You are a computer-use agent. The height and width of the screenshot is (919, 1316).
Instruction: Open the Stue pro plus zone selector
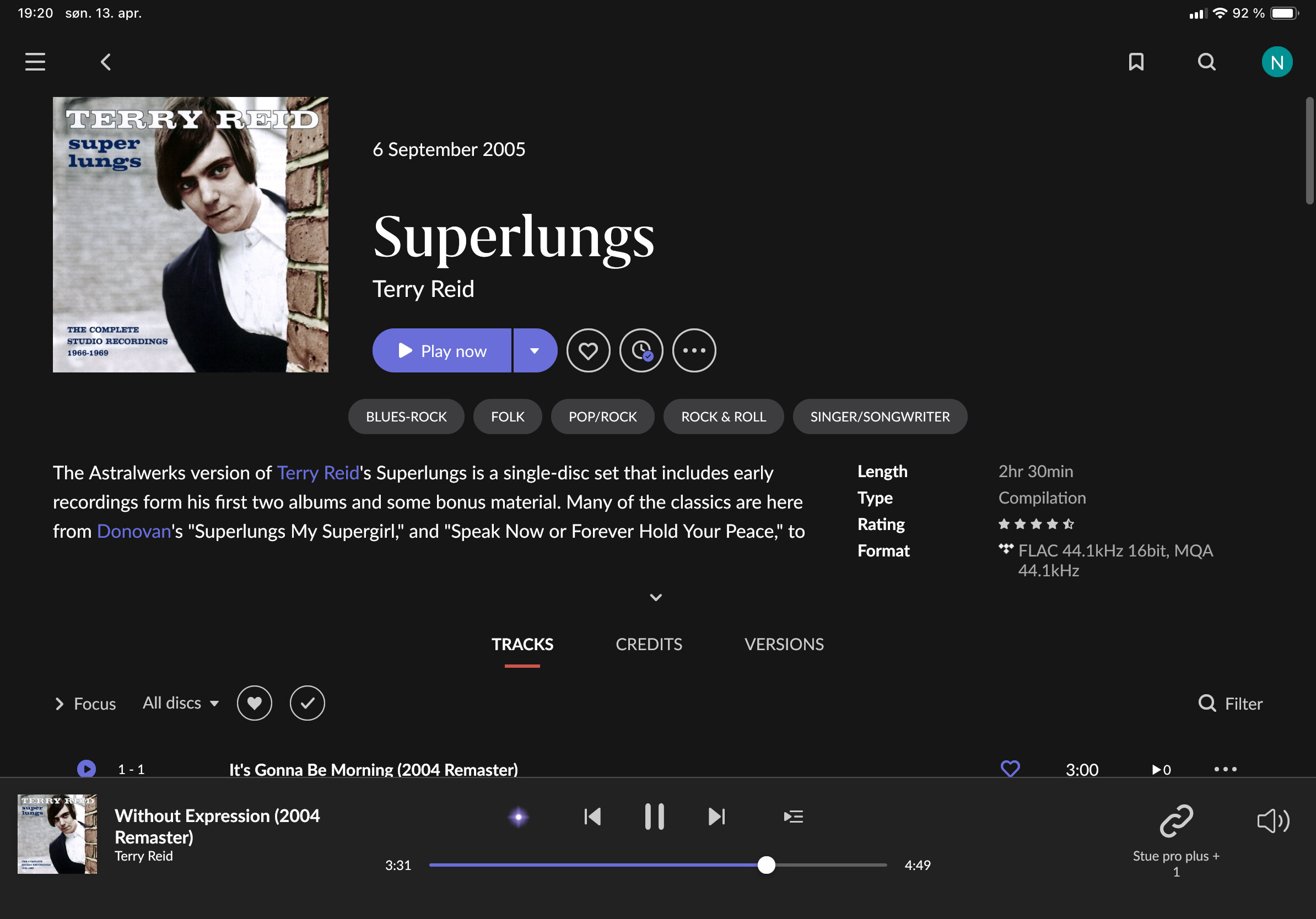[x=1176, y=841]
